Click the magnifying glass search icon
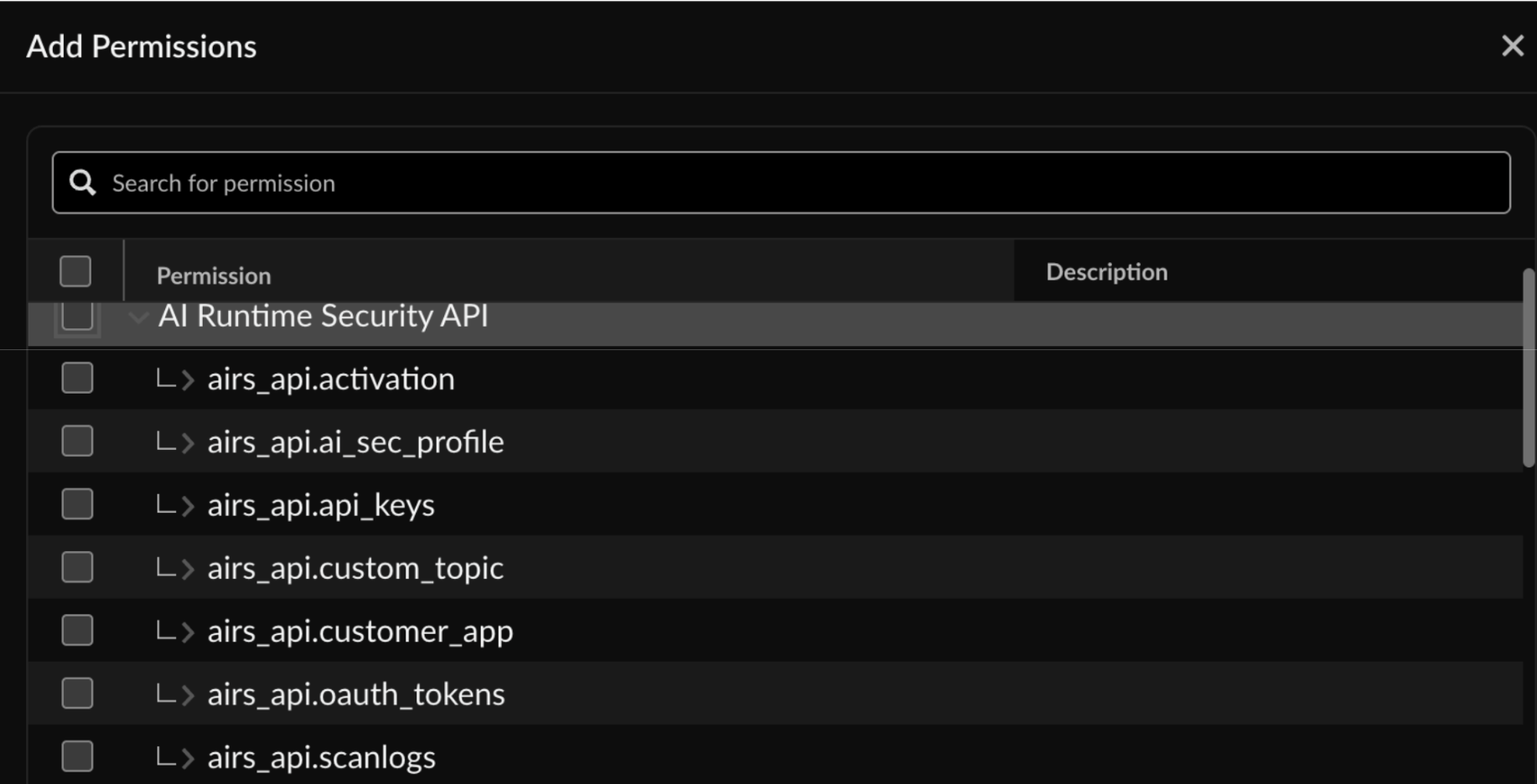The image size is (1537, 784). pyautogui.click(x=82, y=182)
